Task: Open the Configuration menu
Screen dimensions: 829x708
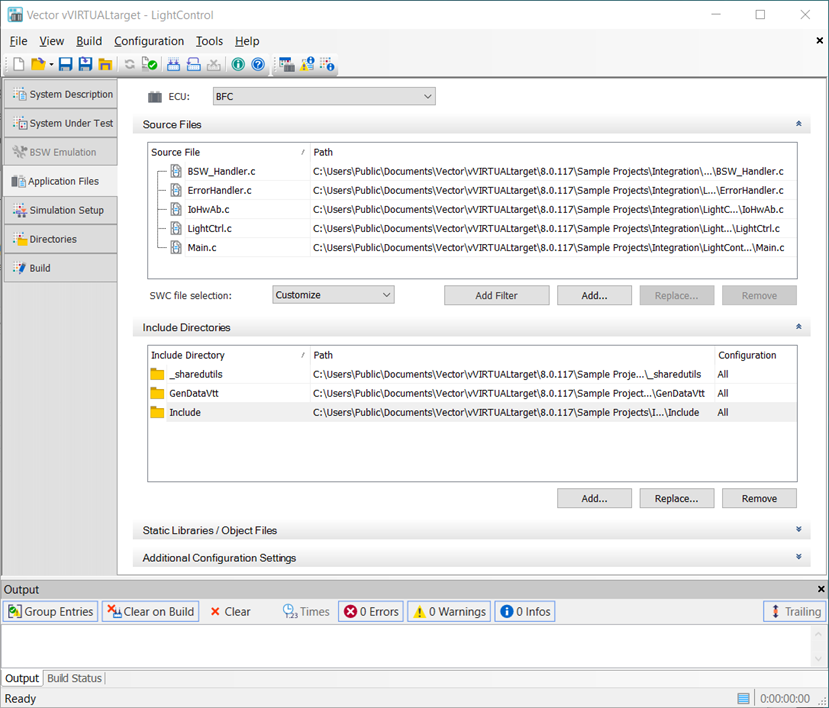Action: pyautogui.click(x=149, y=41)
